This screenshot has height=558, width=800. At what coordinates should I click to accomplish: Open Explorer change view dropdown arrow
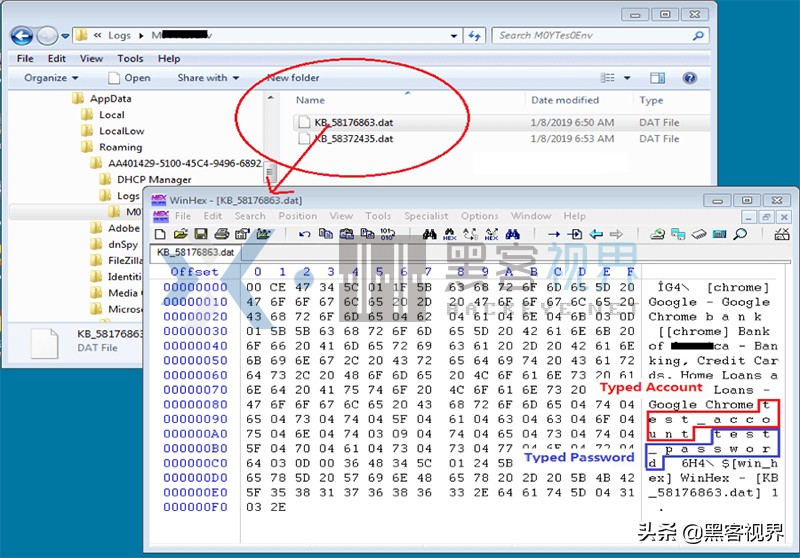tap(627, 78)
